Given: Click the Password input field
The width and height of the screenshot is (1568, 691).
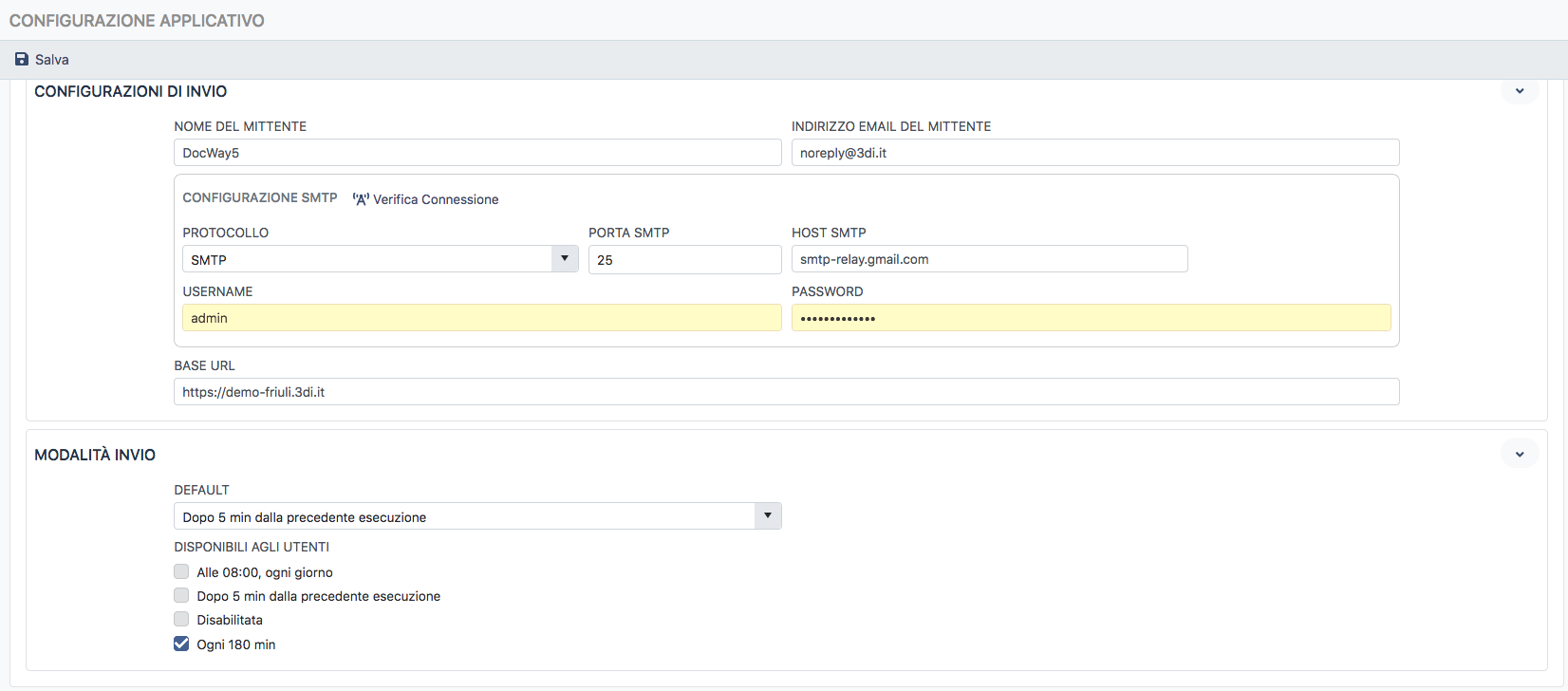Looking at the screenshot, I should [x=1091, y=318].
